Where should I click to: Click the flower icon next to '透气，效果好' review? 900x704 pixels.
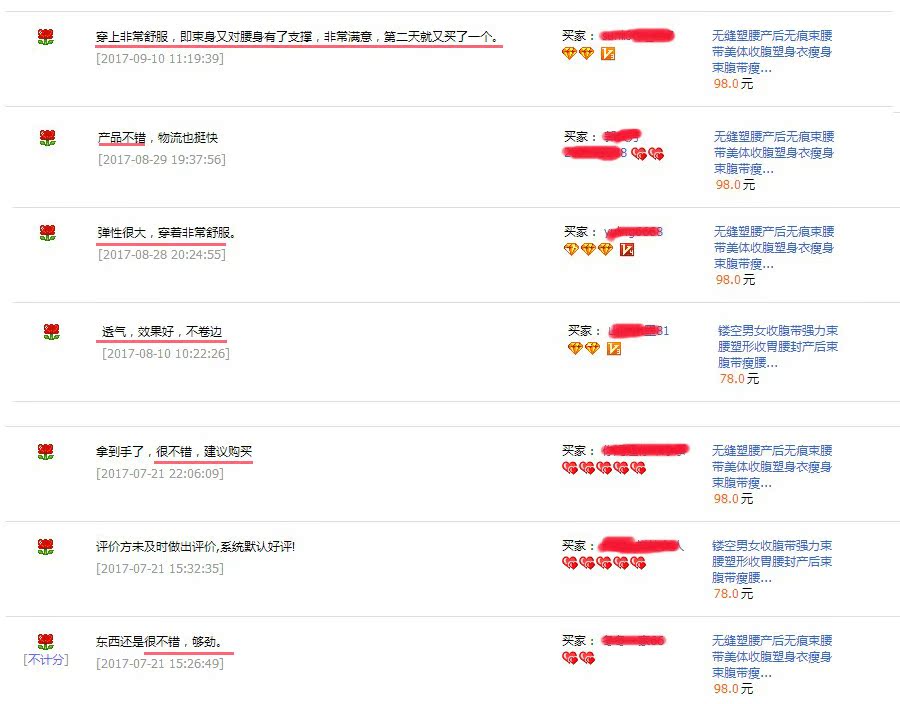tap(52, 332)
